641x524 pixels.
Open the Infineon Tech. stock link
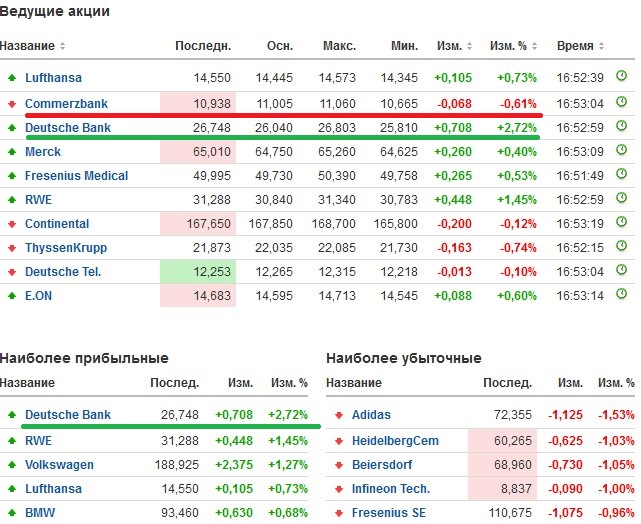pos(391,489)
